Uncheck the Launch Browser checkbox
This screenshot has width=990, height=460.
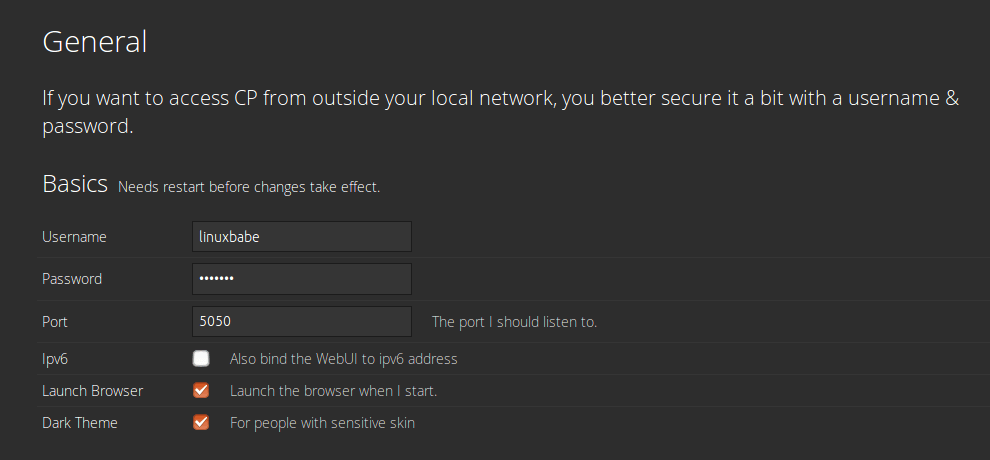click(x=201, y=390)
